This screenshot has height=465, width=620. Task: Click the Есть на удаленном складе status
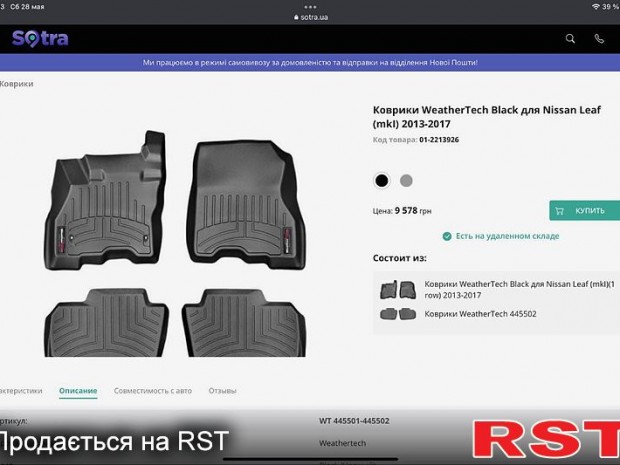pyautogui.click(x=501, y=236)
